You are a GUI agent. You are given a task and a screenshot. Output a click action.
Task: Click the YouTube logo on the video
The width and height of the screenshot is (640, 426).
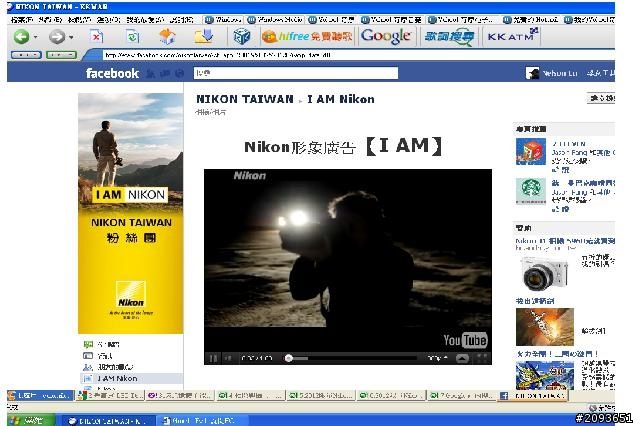(465, 340)
